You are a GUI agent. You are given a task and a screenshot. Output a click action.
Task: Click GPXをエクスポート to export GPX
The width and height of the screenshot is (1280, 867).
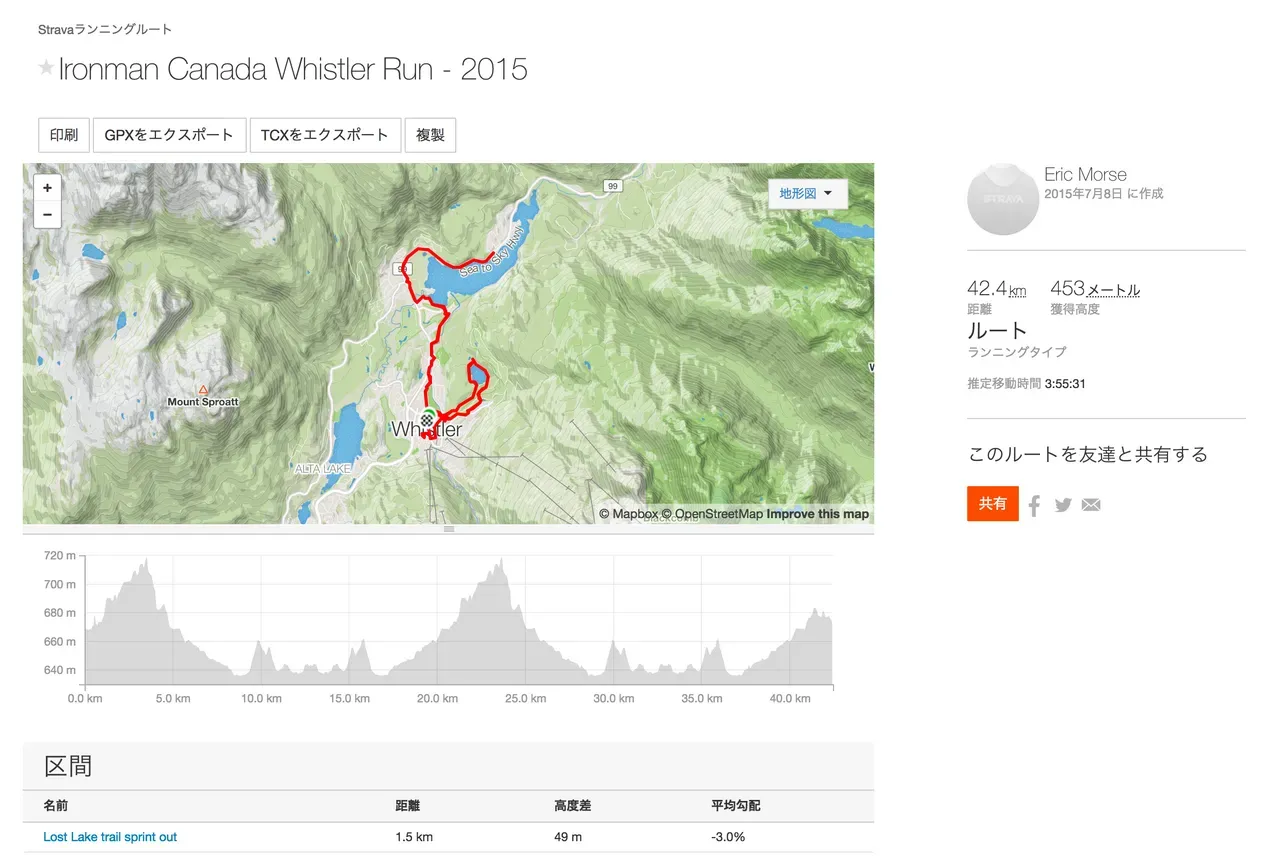pyautogui.click(x=169, y=134)
